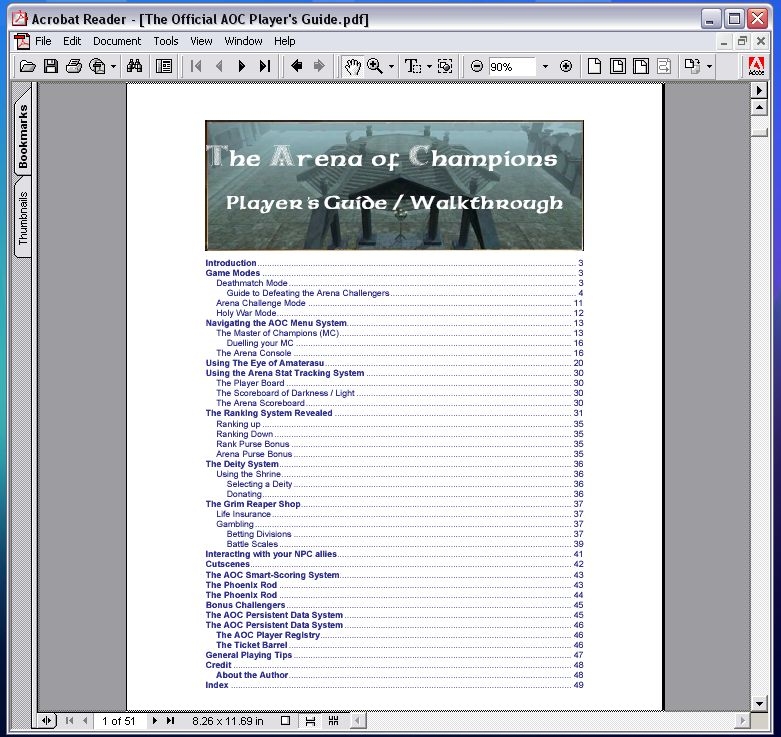Click the Zoom In magnifier tool
This screenshot has height=737, width=781.
375,66
